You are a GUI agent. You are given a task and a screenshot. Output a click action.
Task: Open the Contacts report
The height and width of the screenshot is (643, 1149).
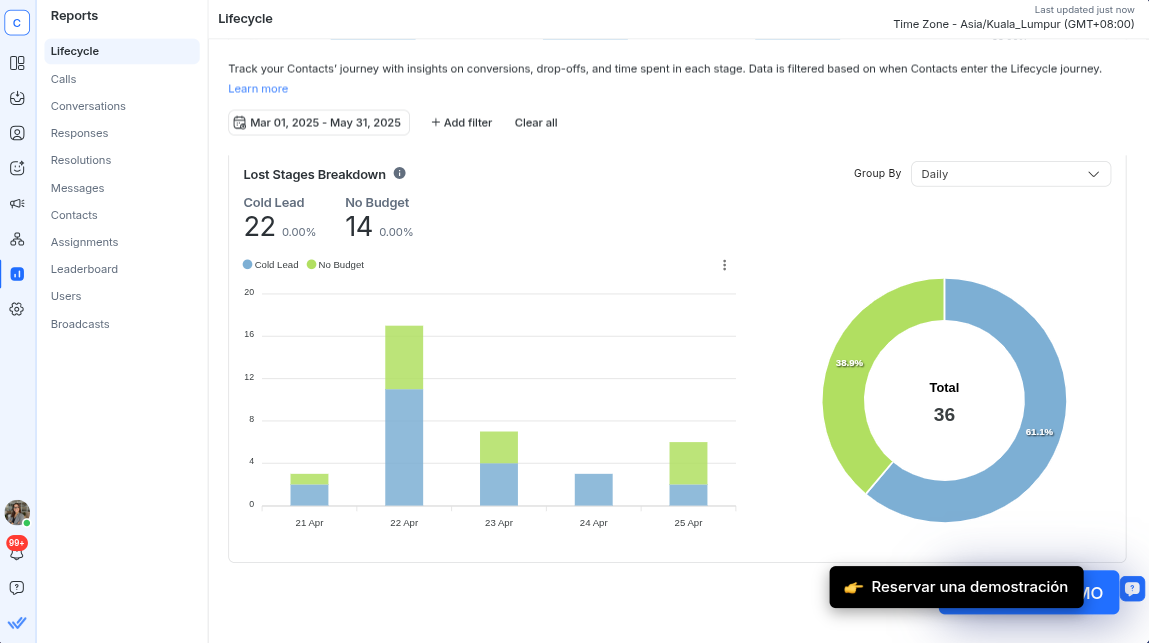tap(74, 216)
